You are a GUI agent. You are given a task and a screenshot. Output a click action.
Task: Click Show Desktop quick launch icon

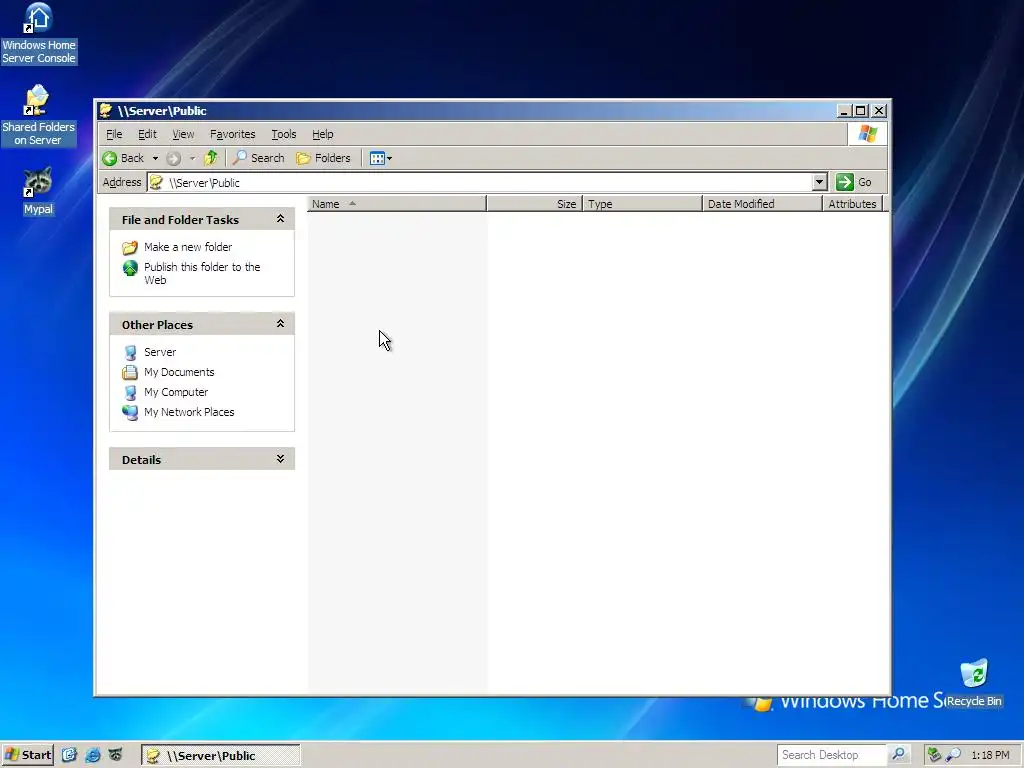[x=69, y=755]
